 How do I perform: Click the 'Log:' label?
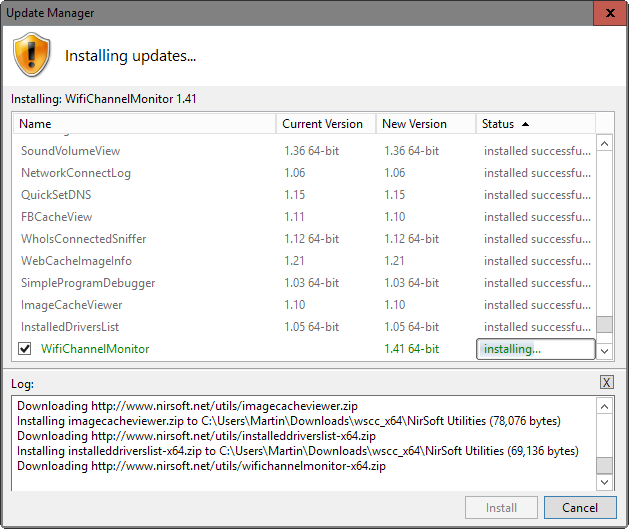[22, 384]
